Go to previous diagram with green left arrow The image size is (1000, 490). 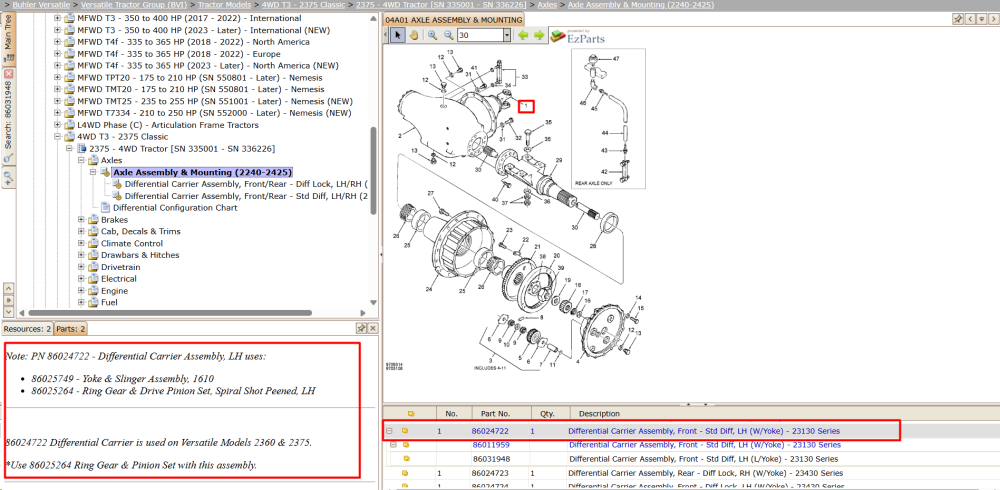point(524,35)
